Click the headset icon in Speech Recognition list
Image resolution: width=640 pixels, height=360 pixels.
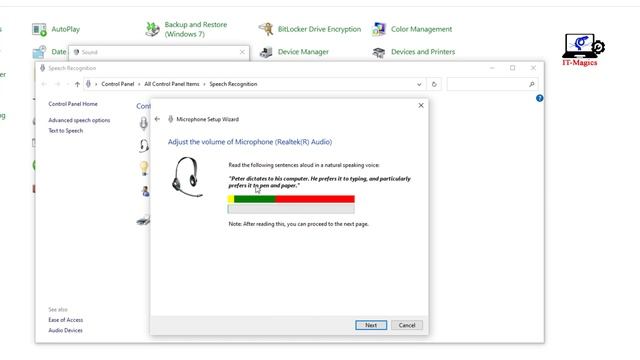pyautogui.click(x=144, y=145)
